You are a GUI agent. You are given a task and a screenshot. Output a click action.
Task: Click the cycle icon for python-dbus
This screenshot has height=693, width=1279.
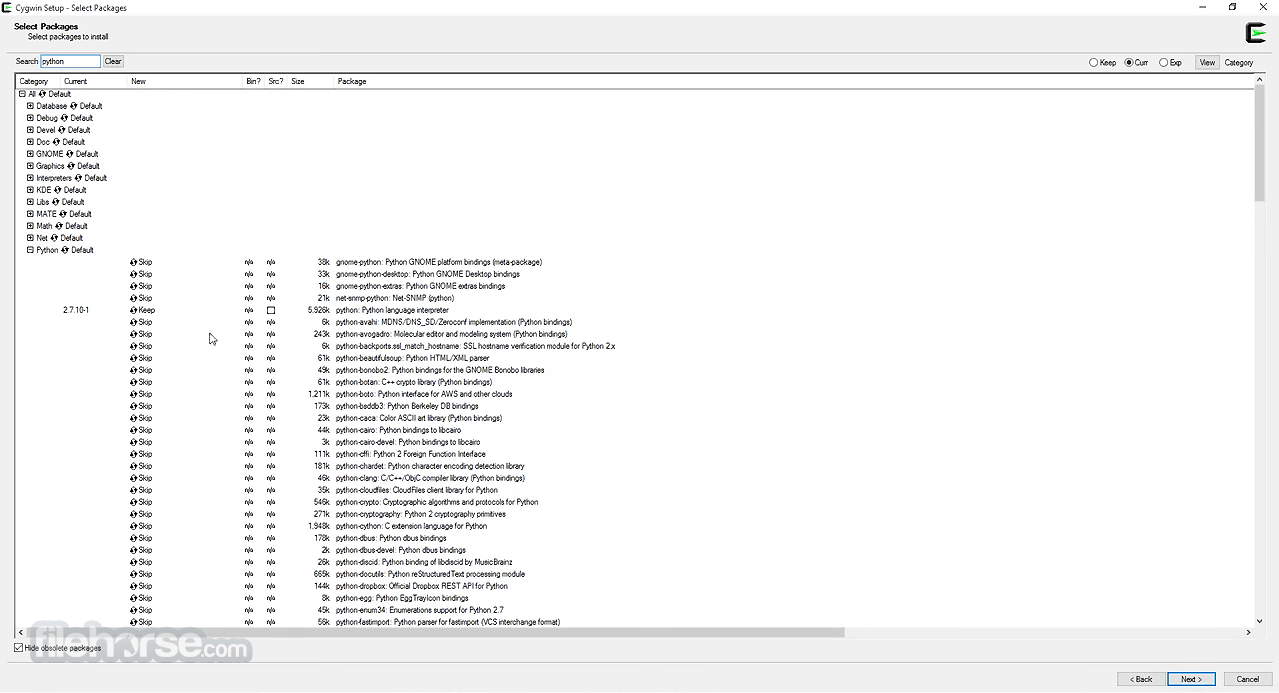point(134,538)
